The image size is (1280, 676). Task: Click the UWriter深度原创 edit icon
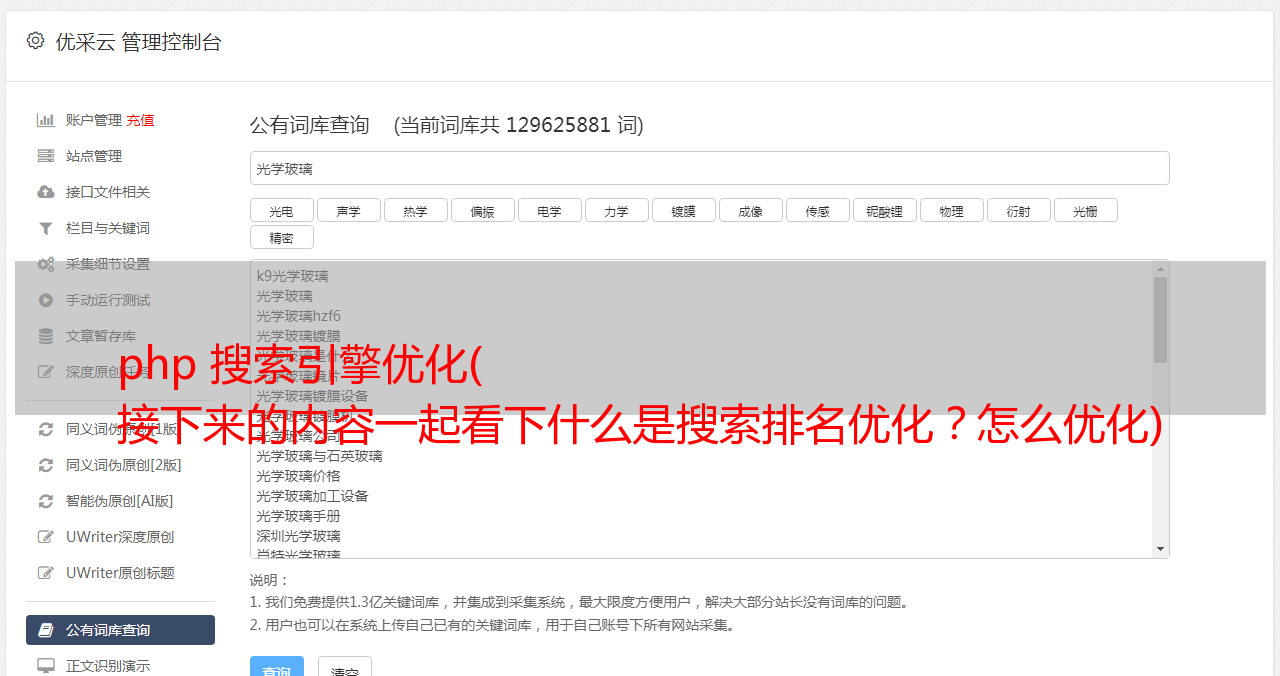(x=46, y=537)
